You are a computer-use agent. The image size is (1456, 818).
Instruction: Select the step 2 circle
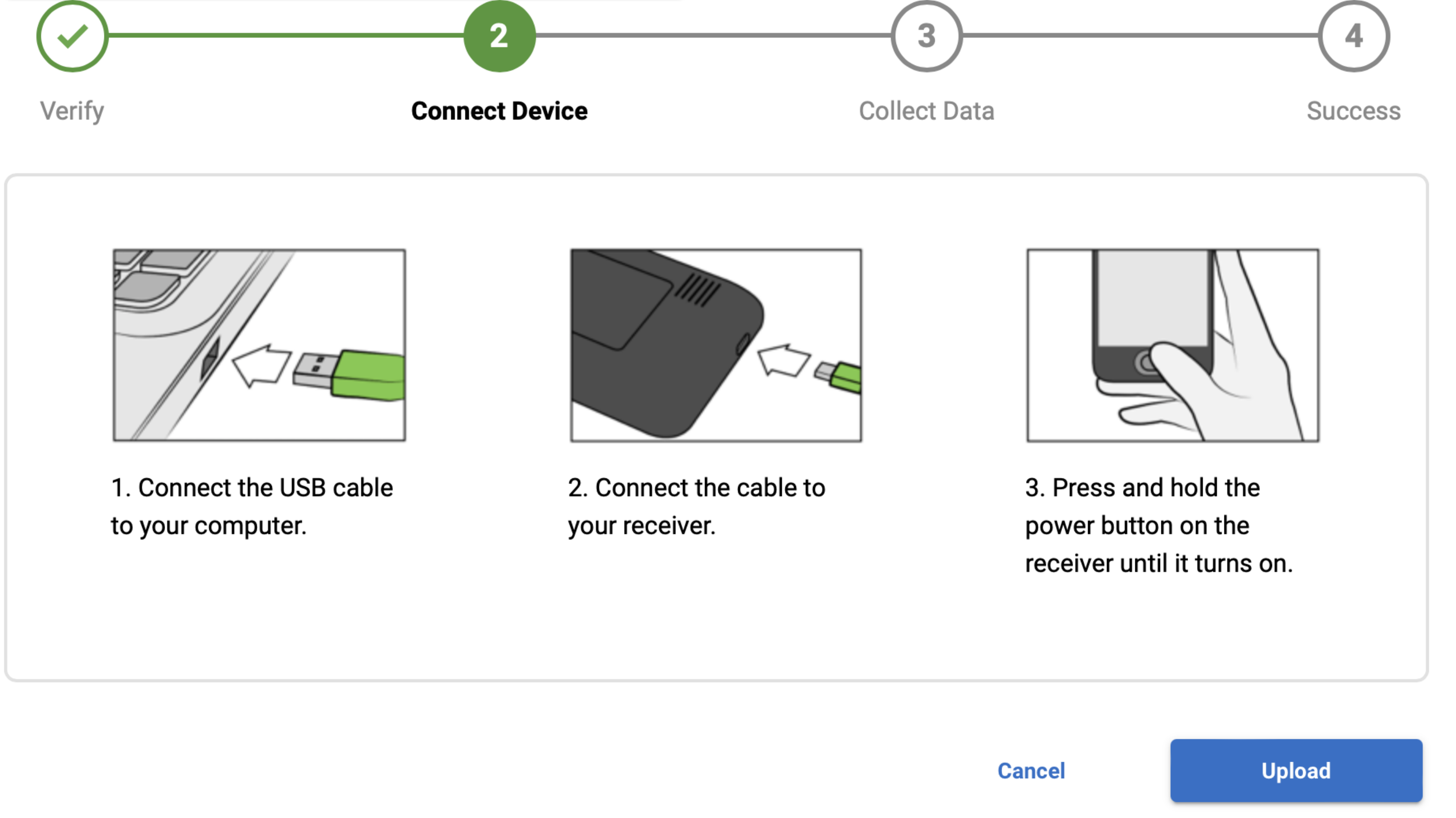(499, 36)
